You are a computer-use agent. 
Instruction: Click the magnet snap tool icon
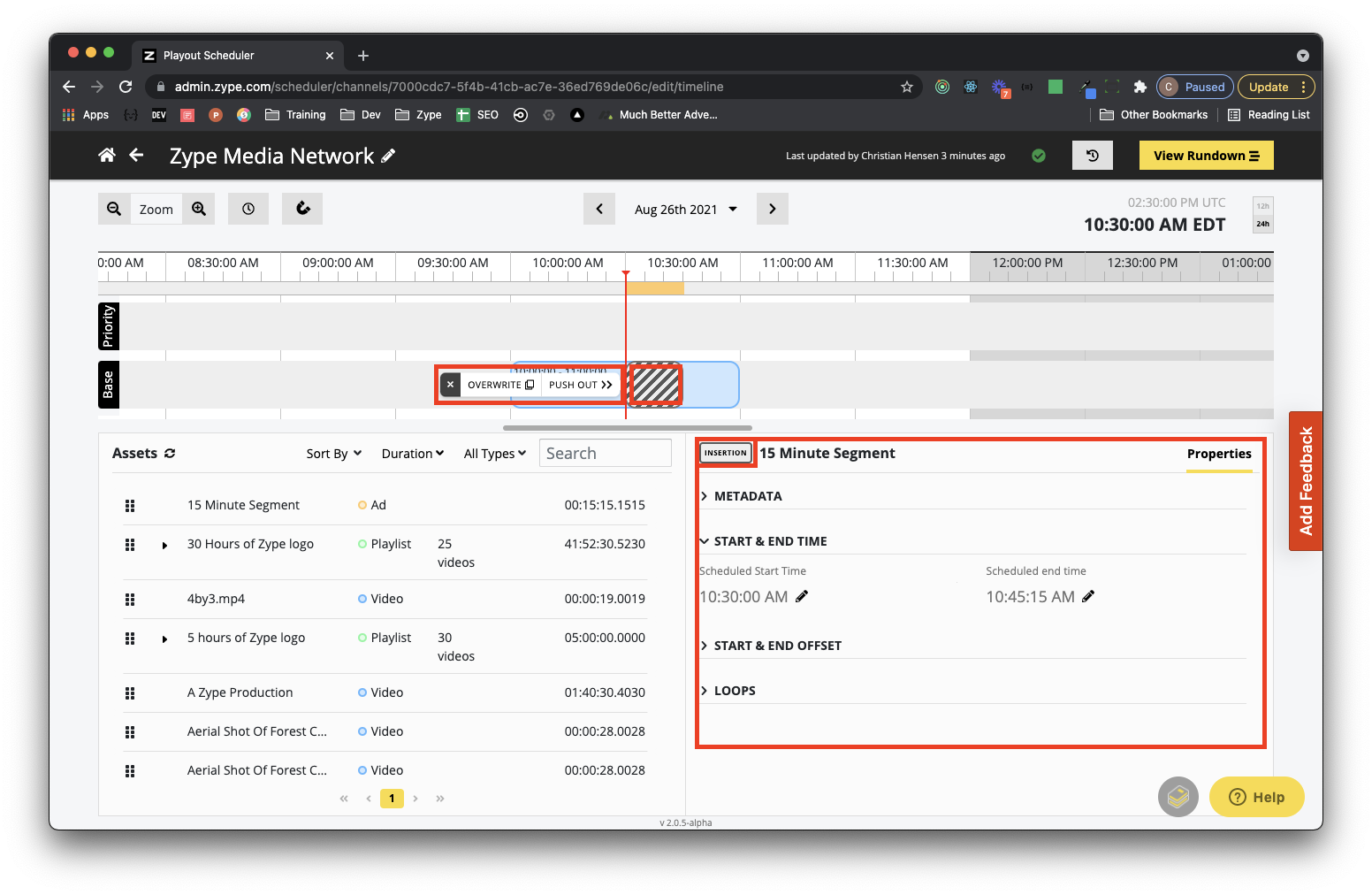coord(302,209)
